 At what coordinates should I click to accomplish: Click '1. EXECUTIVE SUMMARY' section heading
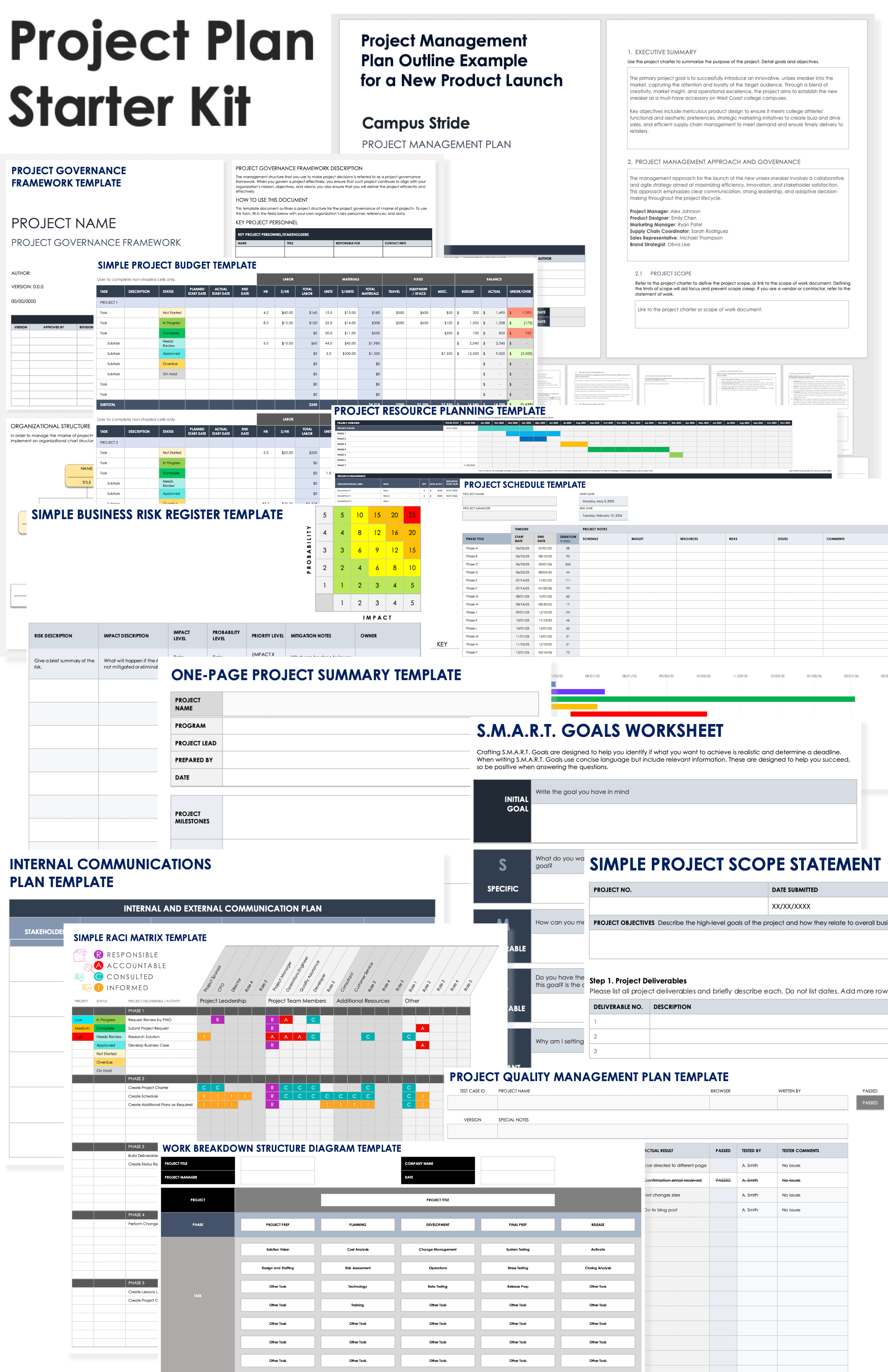(662, 52)
